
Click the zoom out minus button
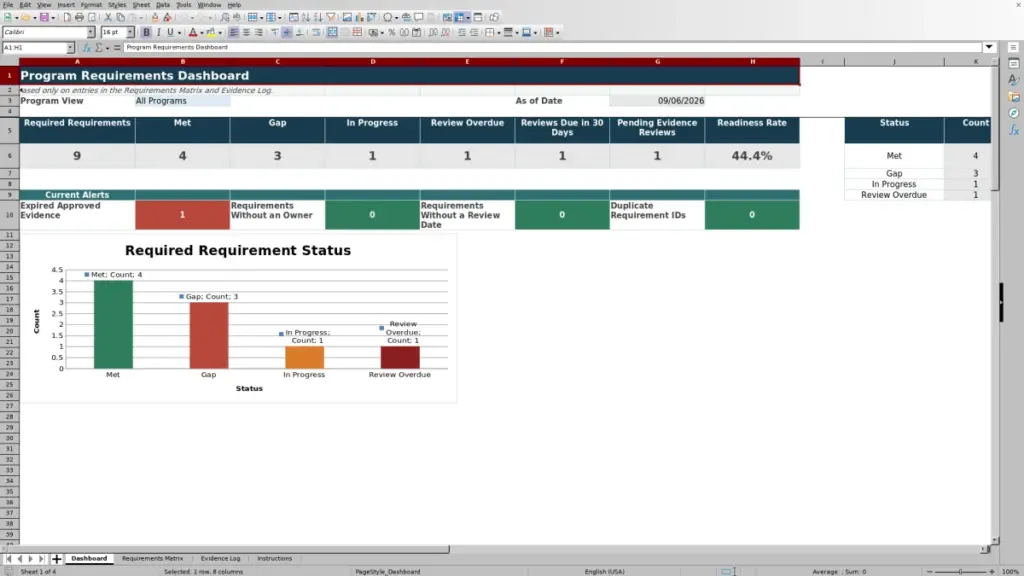(x=929, y=571)
